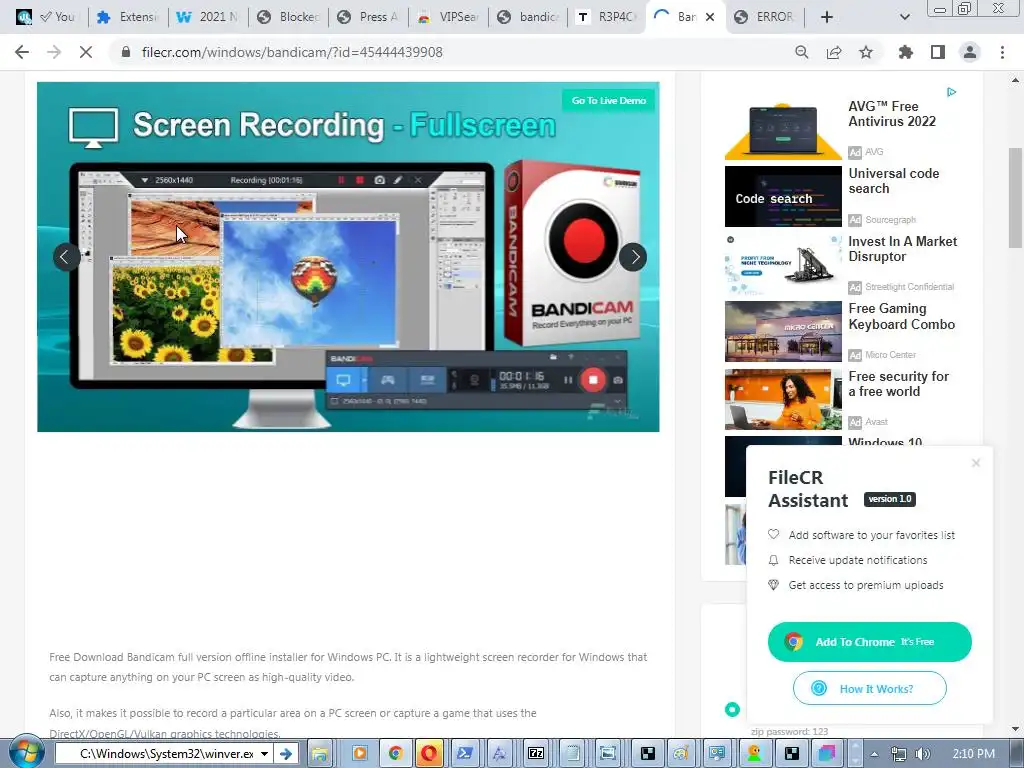Image resolution: width=1024 pixels, height=768 pixels.
Task: Open the network icon in system tray
Action: click(899, 754)
